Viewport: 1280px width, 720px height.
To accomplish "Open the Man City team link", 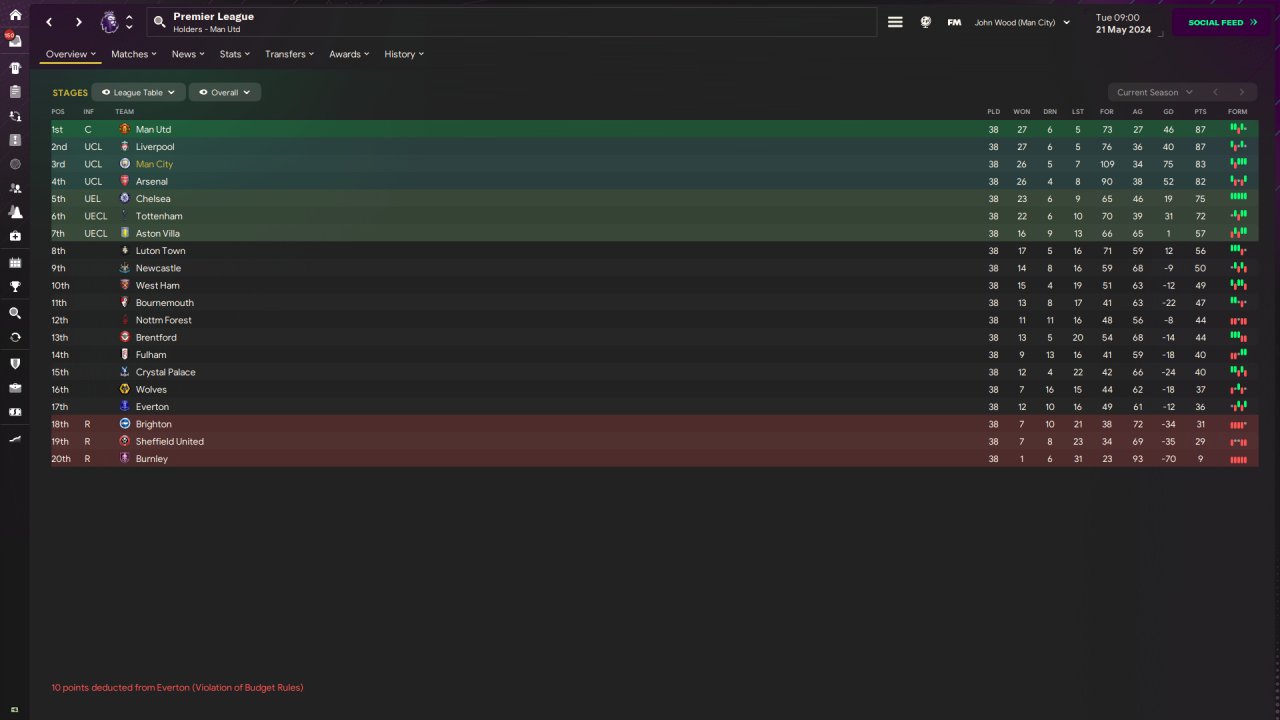I will [154, 164].
